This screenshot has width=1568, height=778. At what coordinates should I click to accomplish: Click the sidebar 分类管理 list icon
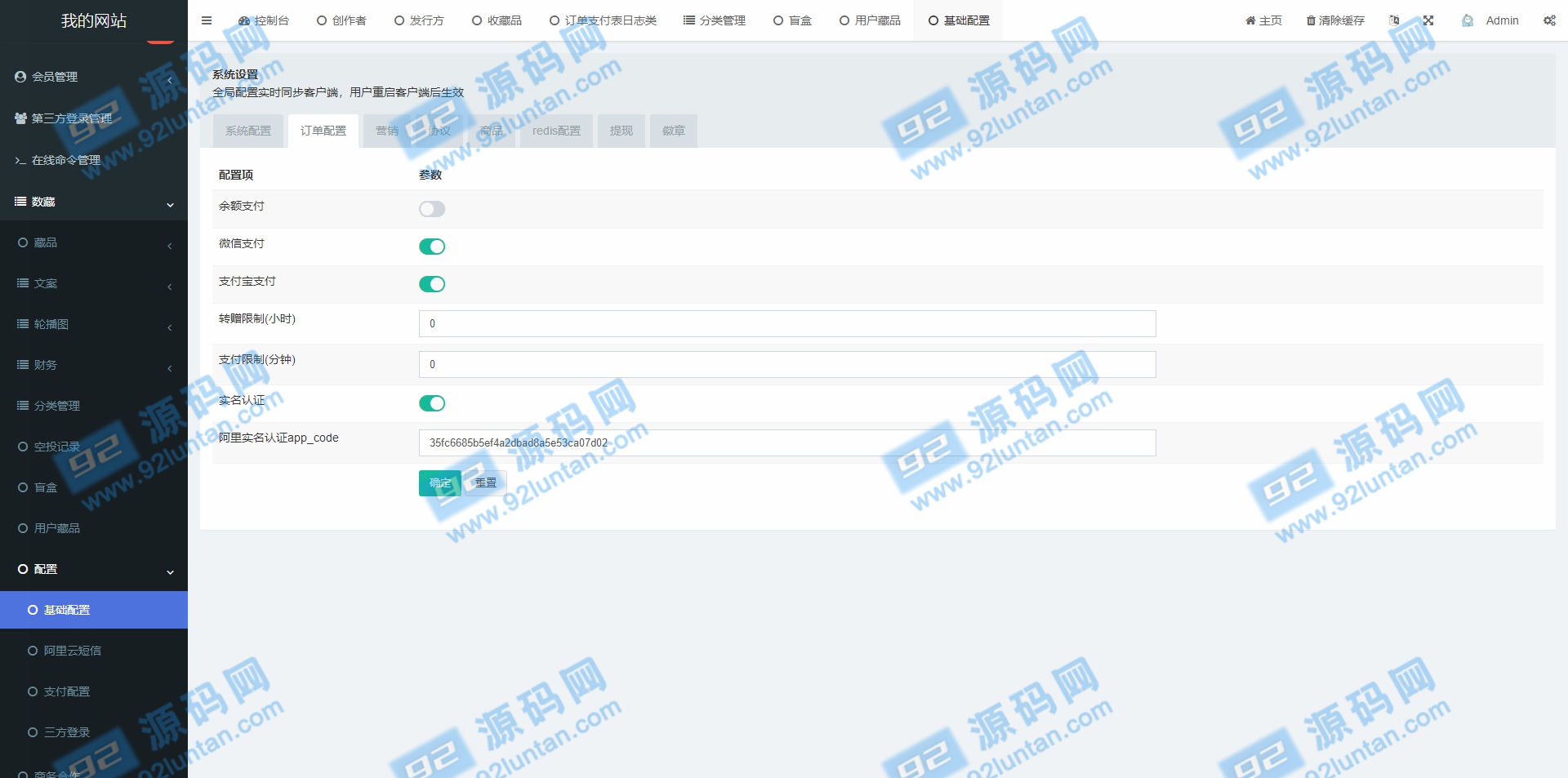tap(23, 406)
